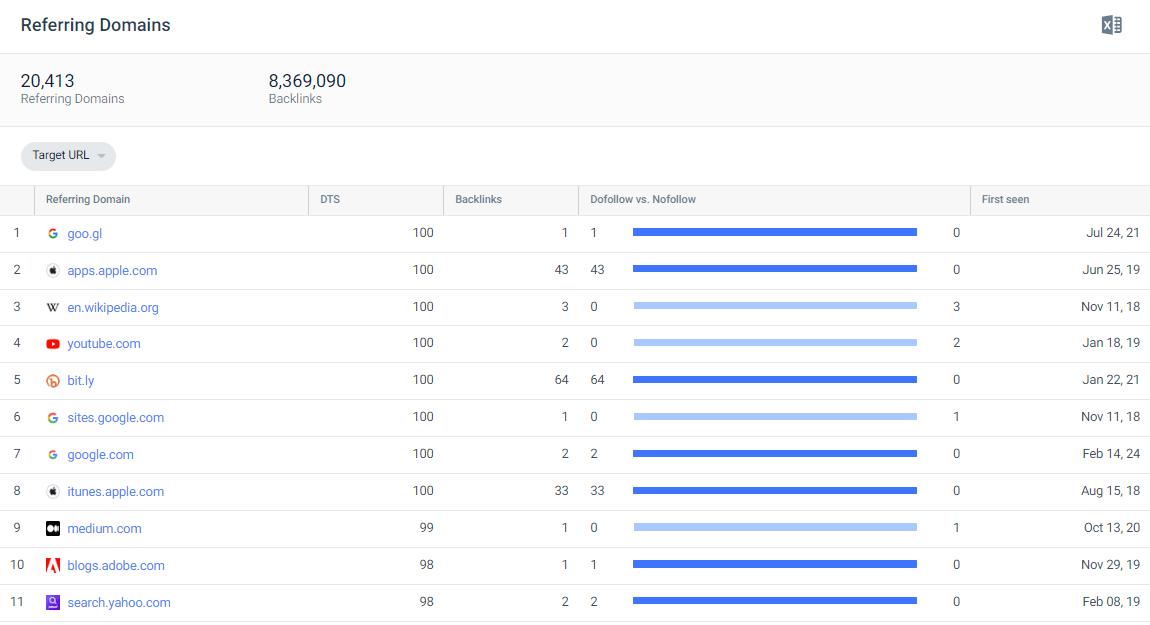Click the Google icon beside sites.google.com
The image size is (1150, 625).
(x=52, y=417)
